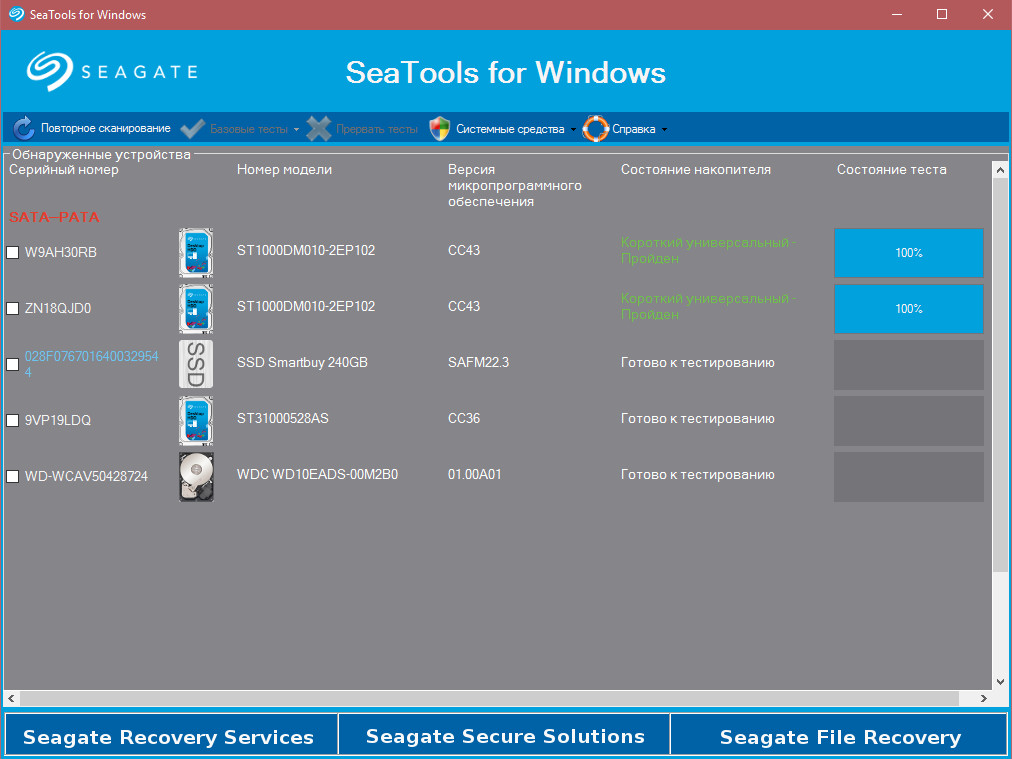This screenshot has height=759, width=1012.
Task: Enable checkbox for WD-WCAV50428724
Action: coord(12,476)
